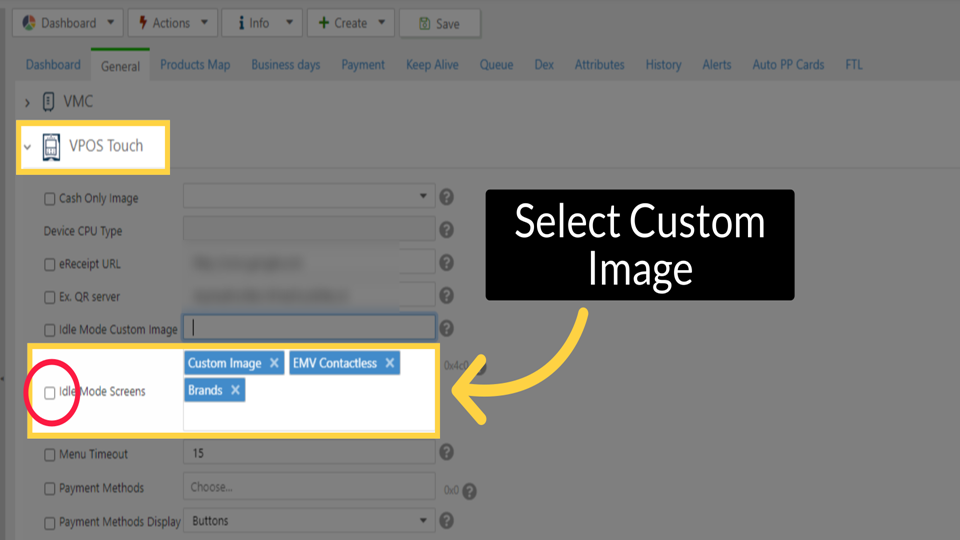The width and height of the screenshot is (960, 540).
Task: Open the Payment Methods Display Buttons dropdown
Action: [309, 520]
